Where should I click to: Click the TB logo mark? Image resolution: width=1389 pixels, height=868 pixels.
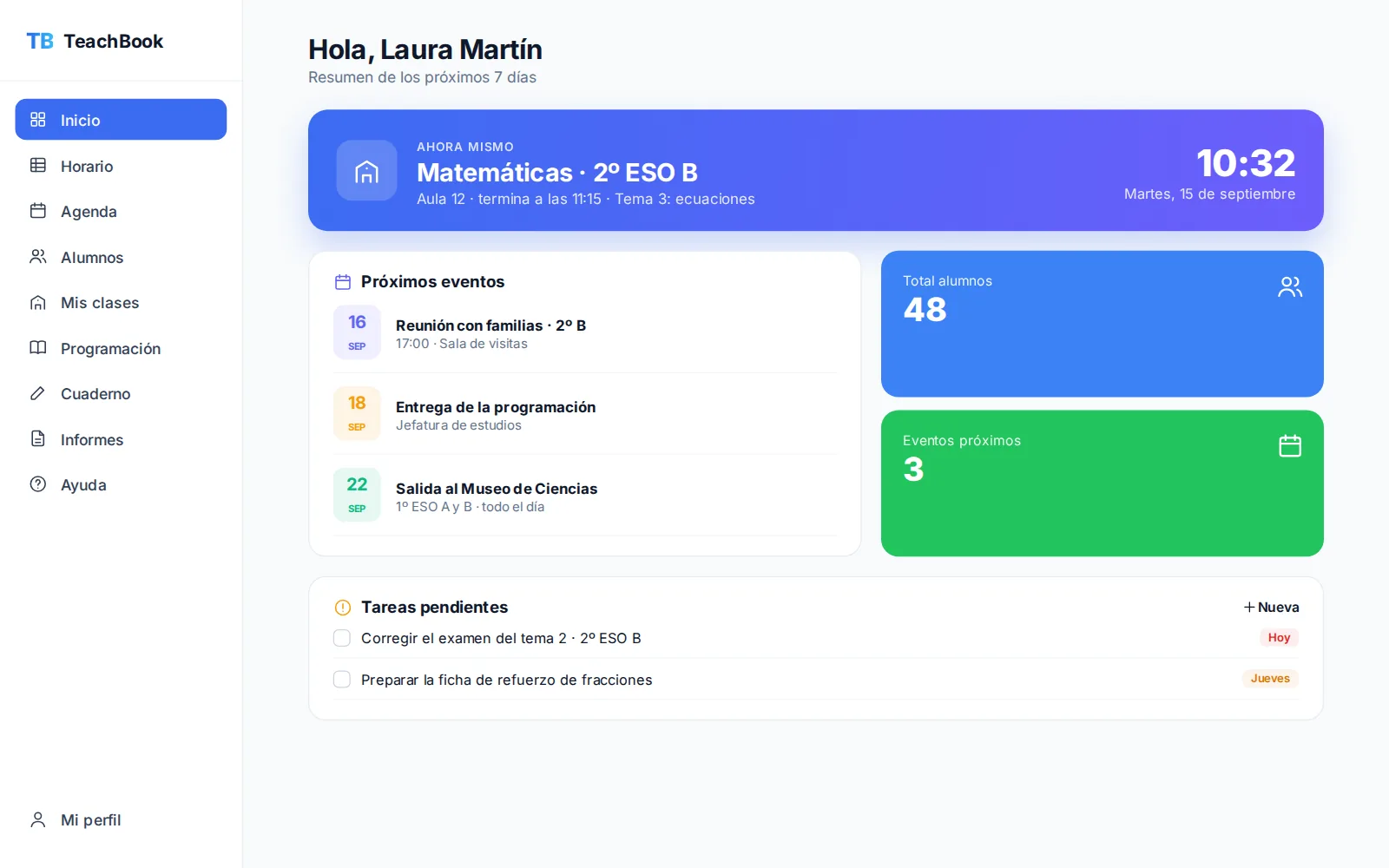40,41
